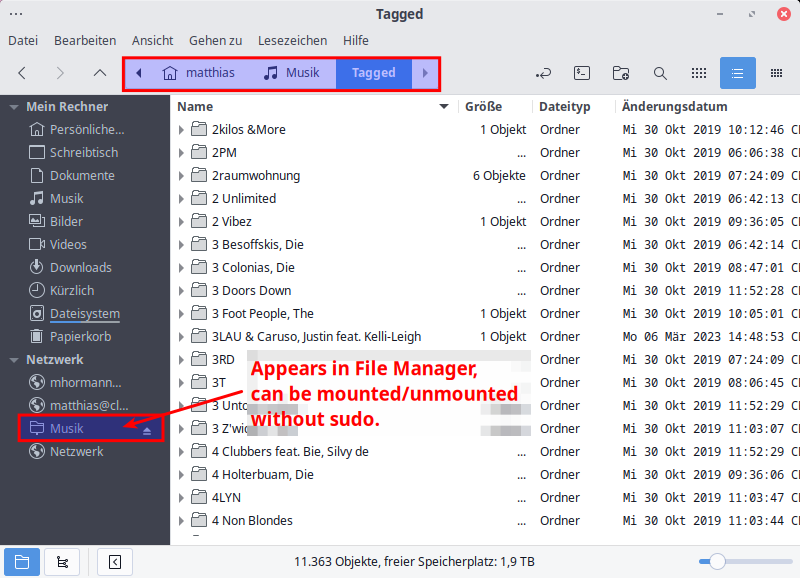Open Dateisystem in the sidebar

tap(74, 313)
